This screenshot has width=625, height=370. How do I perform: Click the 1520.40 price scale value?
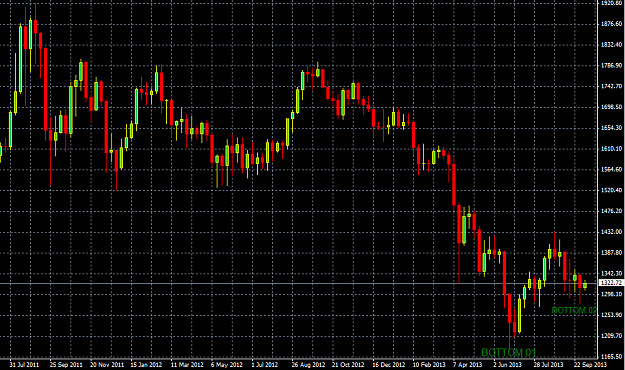click(x=611, y=190)
